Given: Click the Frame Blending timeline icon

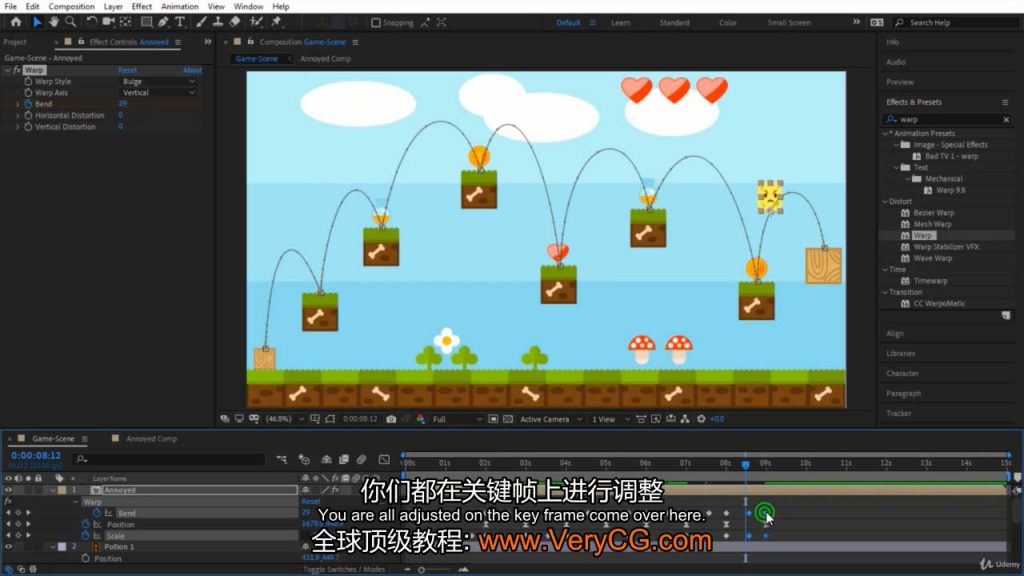Looking at the screenshot, I should pyautogui.click(x=344, y=460).
